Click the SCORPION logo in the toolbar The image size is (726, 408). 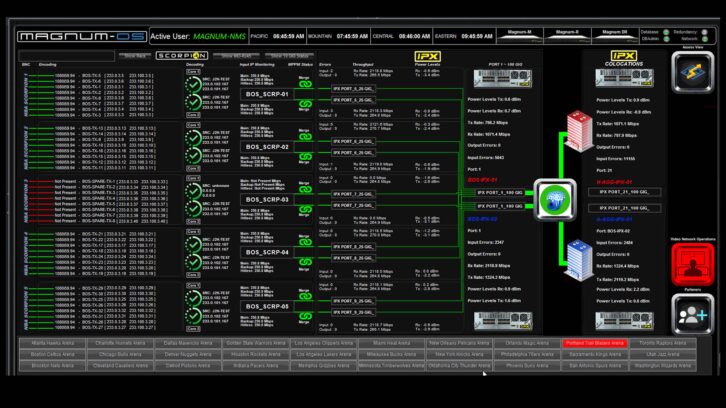click(181, 56)
